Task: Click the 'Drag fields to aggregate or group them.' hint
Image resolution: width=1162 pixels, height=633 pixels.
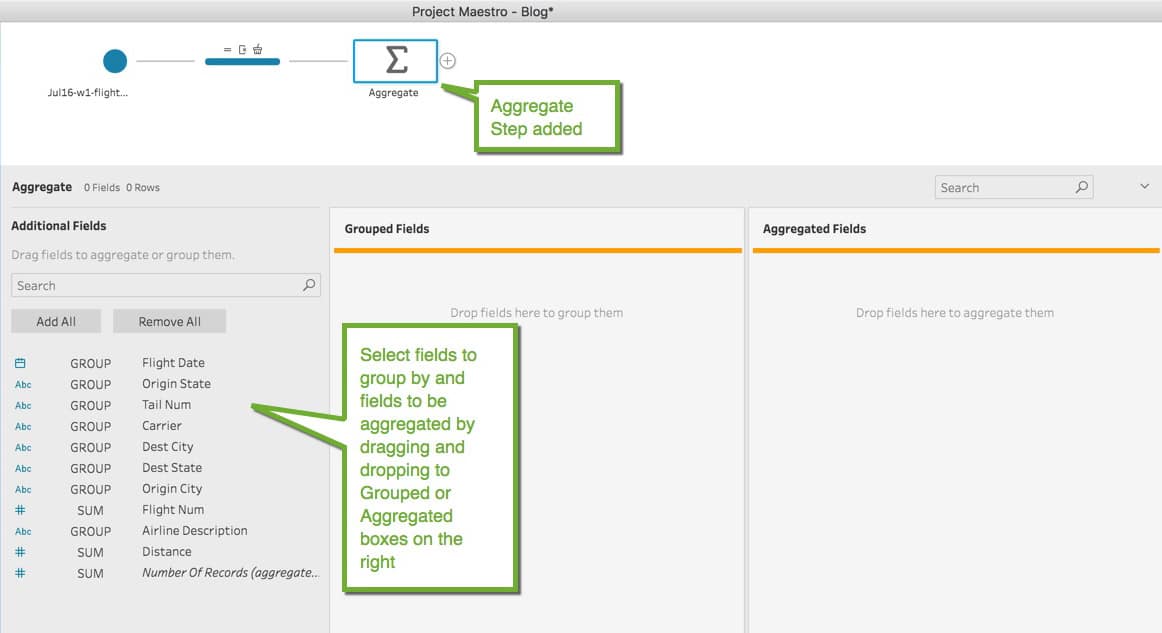Action: [x=123, y=255]
